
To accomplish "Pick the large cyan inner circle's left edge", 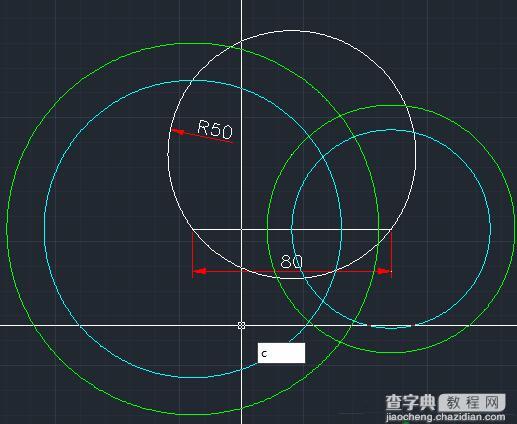I will point(45,228).
